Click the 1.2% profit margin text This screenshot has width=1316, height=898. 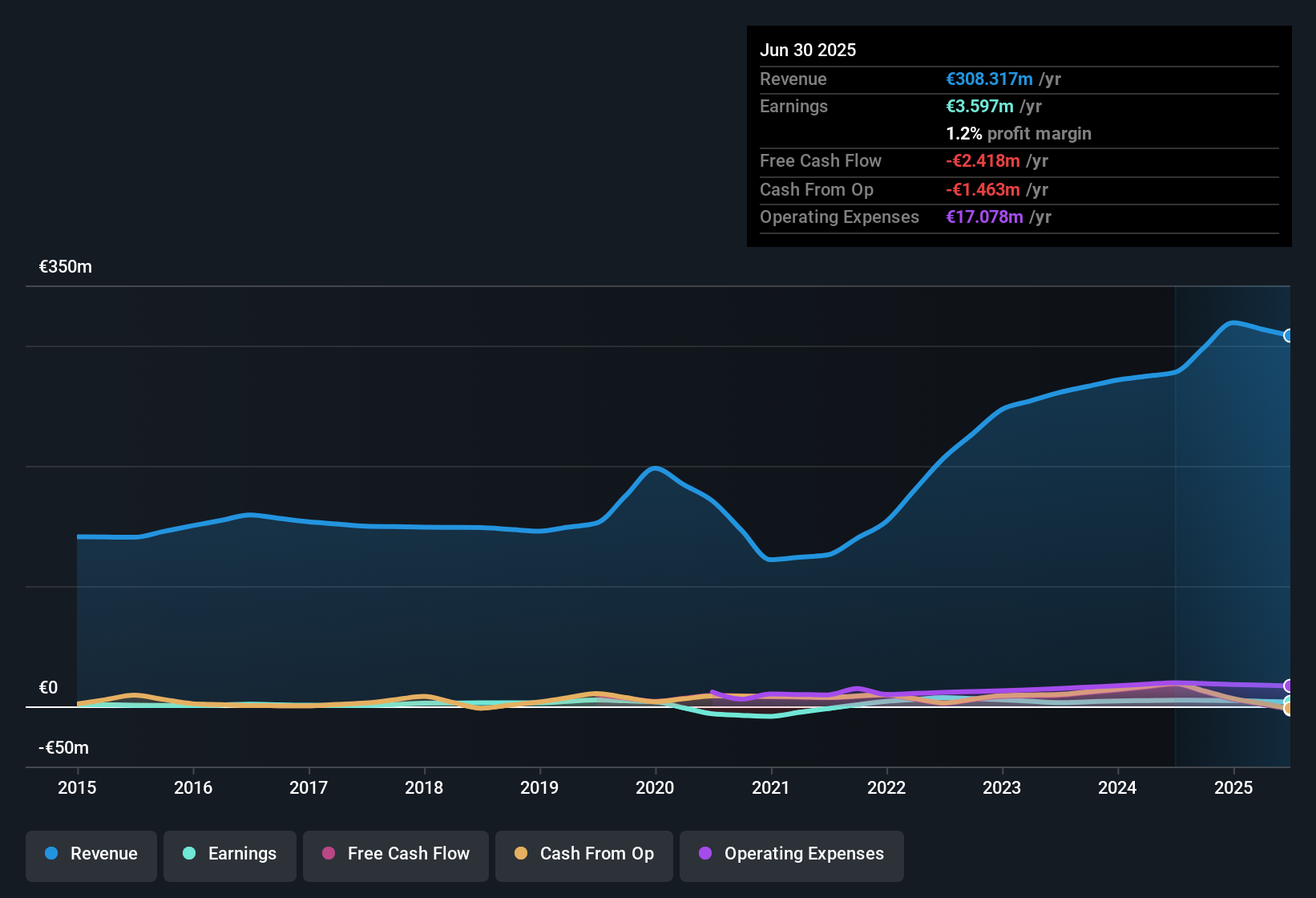pyautogui.click(x=1019, y=133)
